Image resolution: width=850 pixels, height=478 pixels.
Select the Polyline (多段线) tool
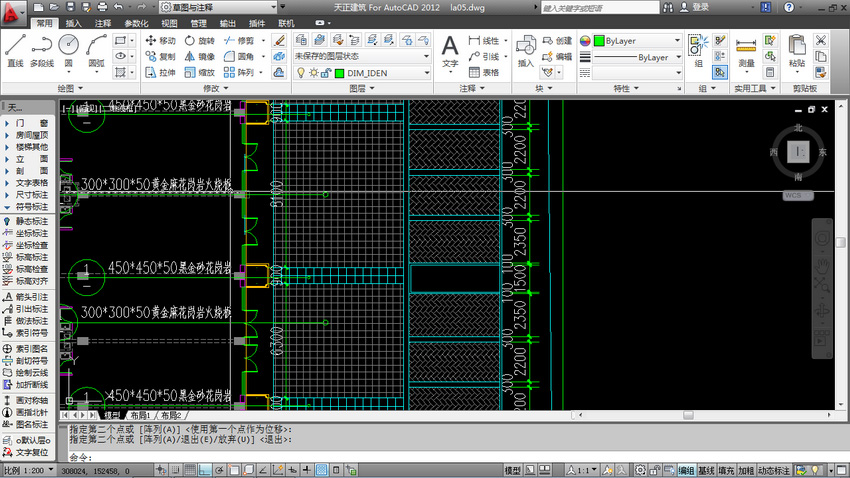(42, 50)
